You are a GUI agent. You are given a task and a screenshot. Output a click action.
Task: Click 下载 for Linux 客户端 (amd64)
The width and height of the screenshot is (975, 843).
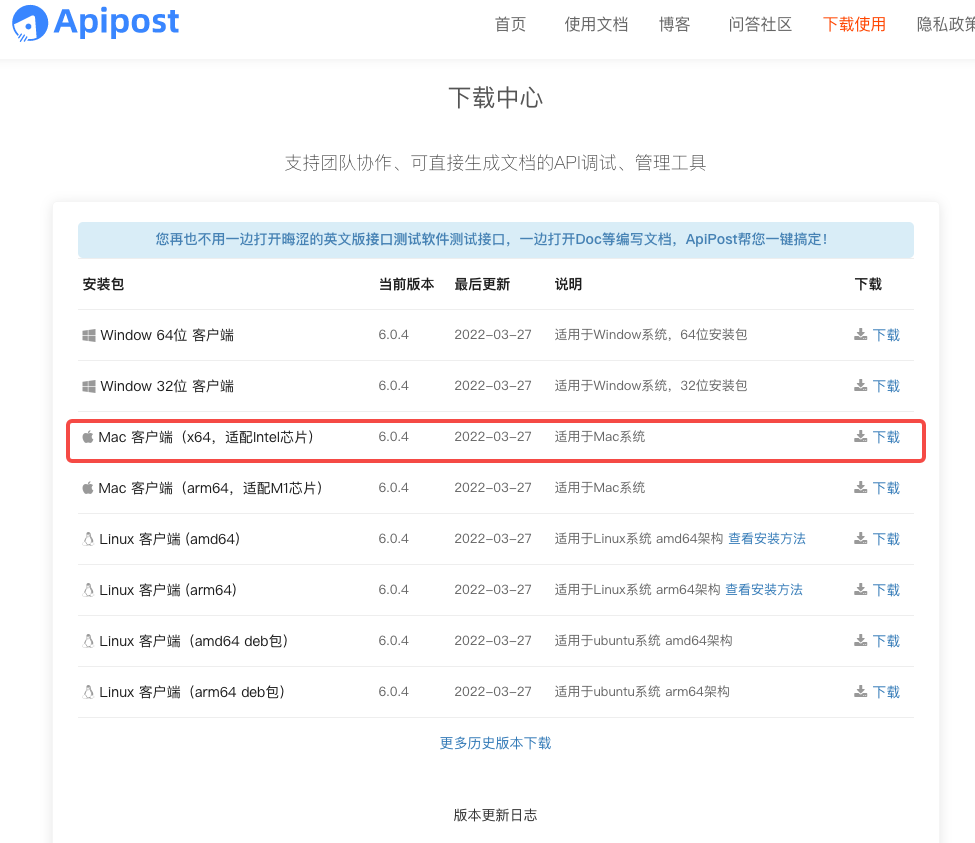(x=886, y=539)
